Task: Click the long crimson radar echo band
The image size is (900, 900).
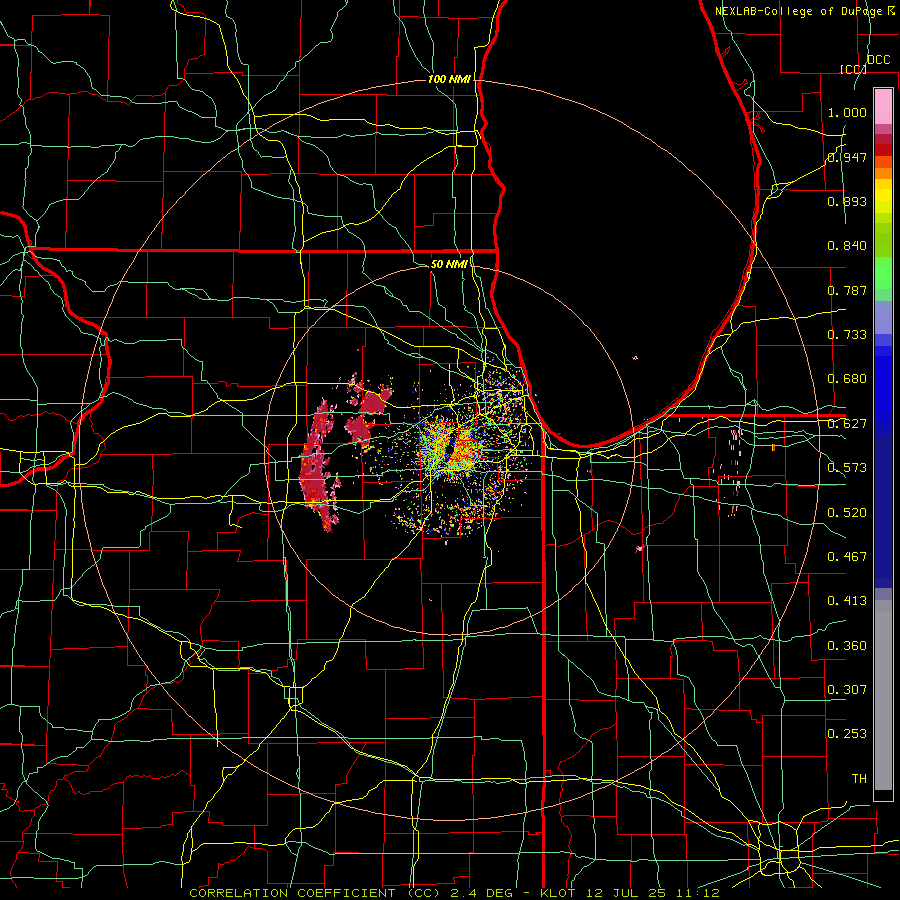Action: coord(317,464)
